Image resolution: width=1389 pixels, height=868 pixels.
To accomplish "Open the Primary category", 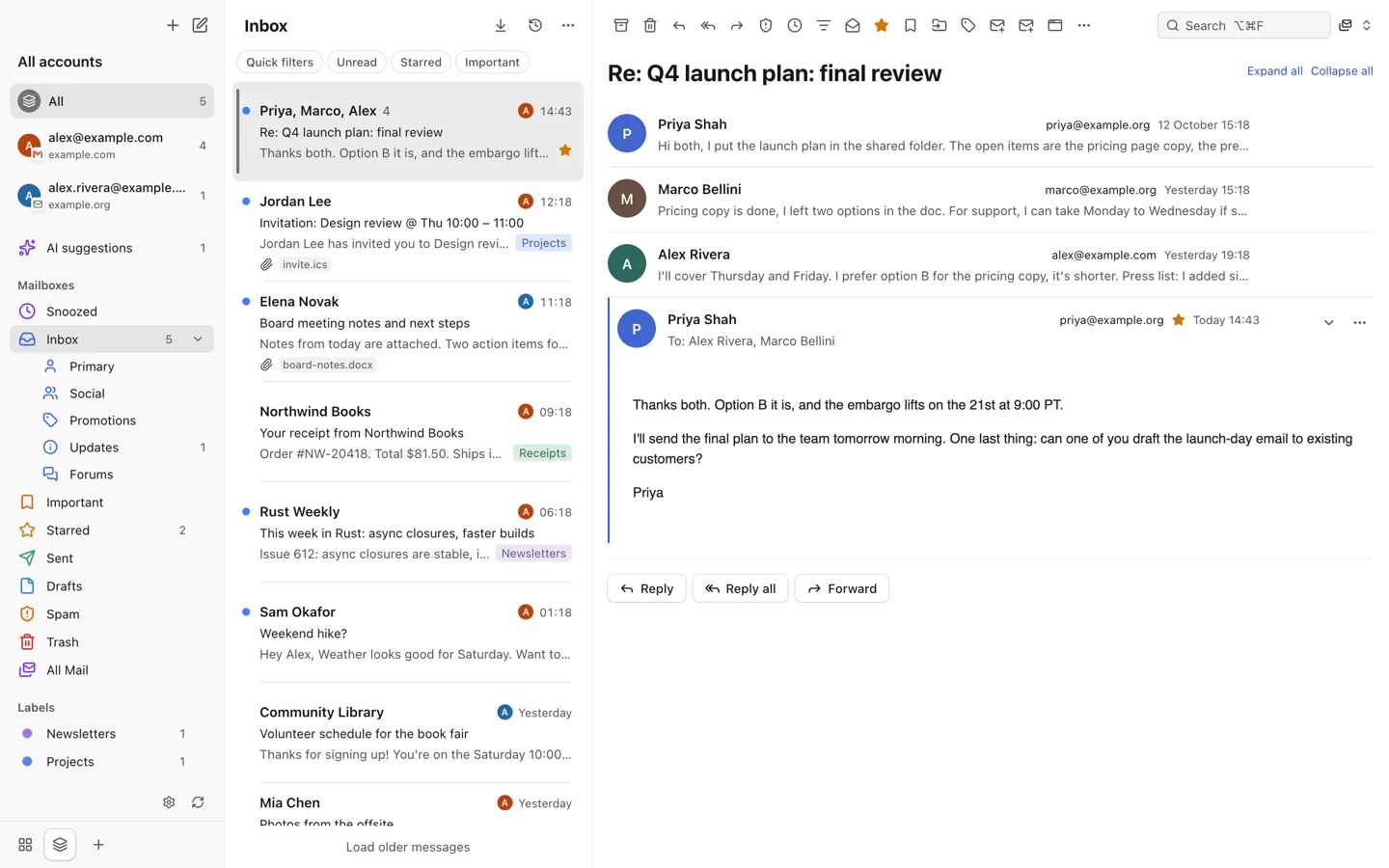I will pos(123,366).
